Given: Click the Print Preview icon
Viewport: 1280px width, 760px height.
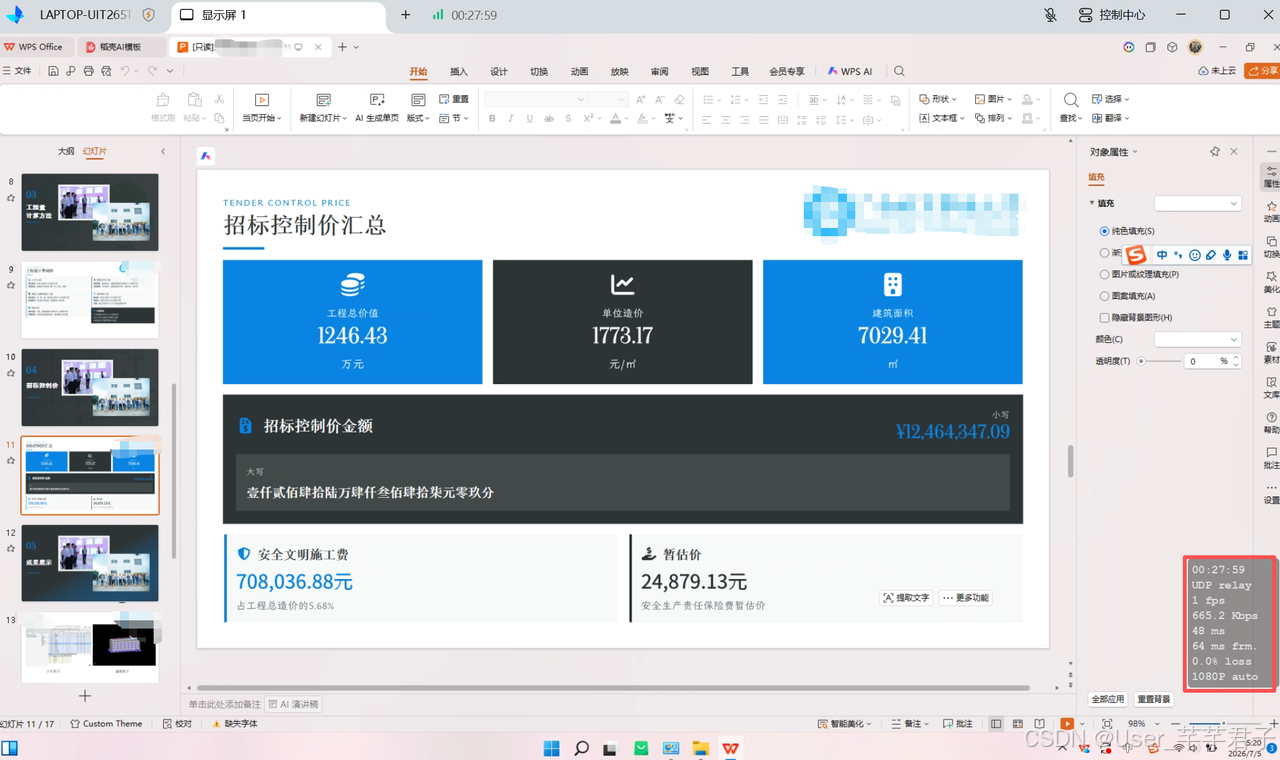Looking at the screenshot, I should (x=106, y=71).
